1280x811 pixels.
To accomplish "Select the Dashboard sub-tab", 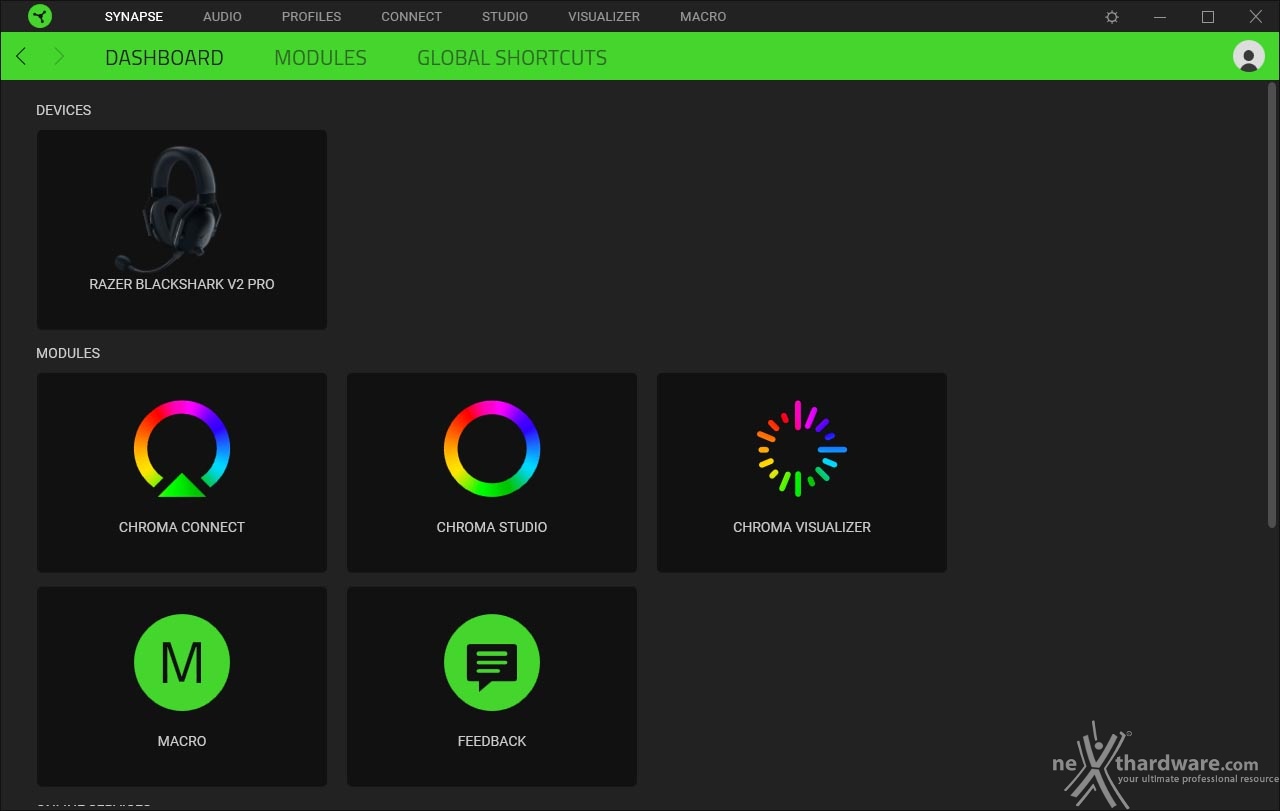I will click(x=164, y=58).
